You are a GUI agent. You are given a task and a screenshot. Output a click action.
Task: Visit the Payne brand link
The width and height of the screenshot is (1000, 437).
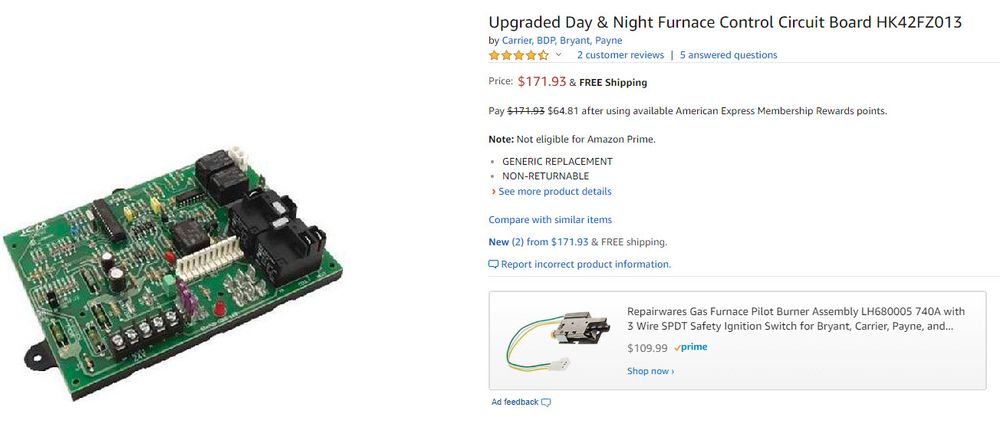(x=608, y=40)
